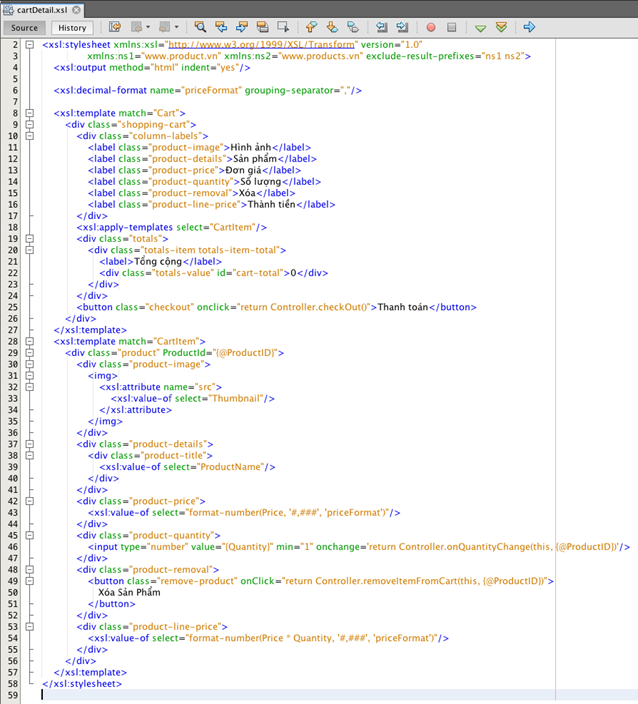
Task: Click the text "Tổng cộng" on line 21
Action: coord(158,261)
